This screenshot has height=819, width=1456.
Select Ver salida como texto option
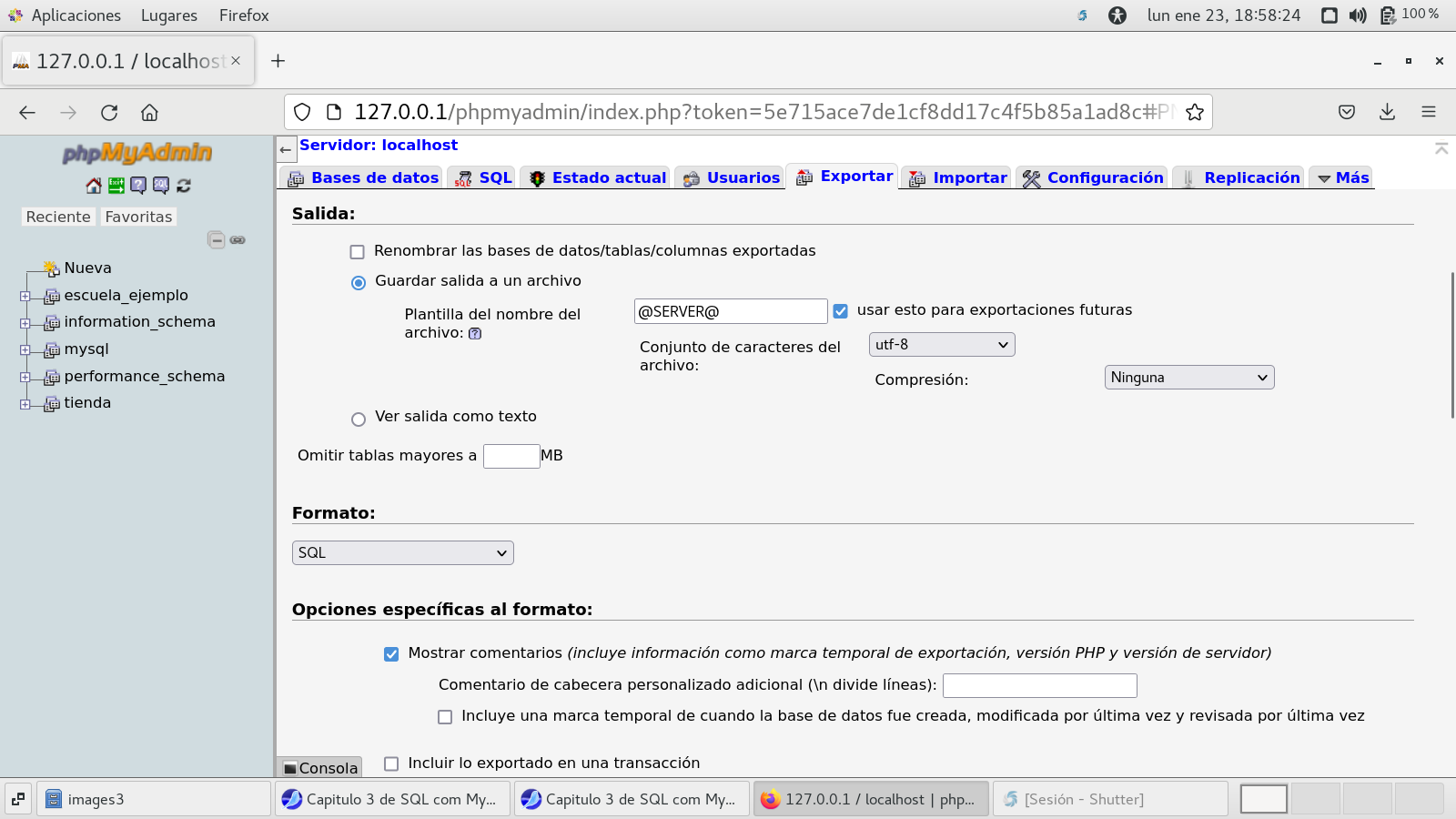click(x=359, y=420)
